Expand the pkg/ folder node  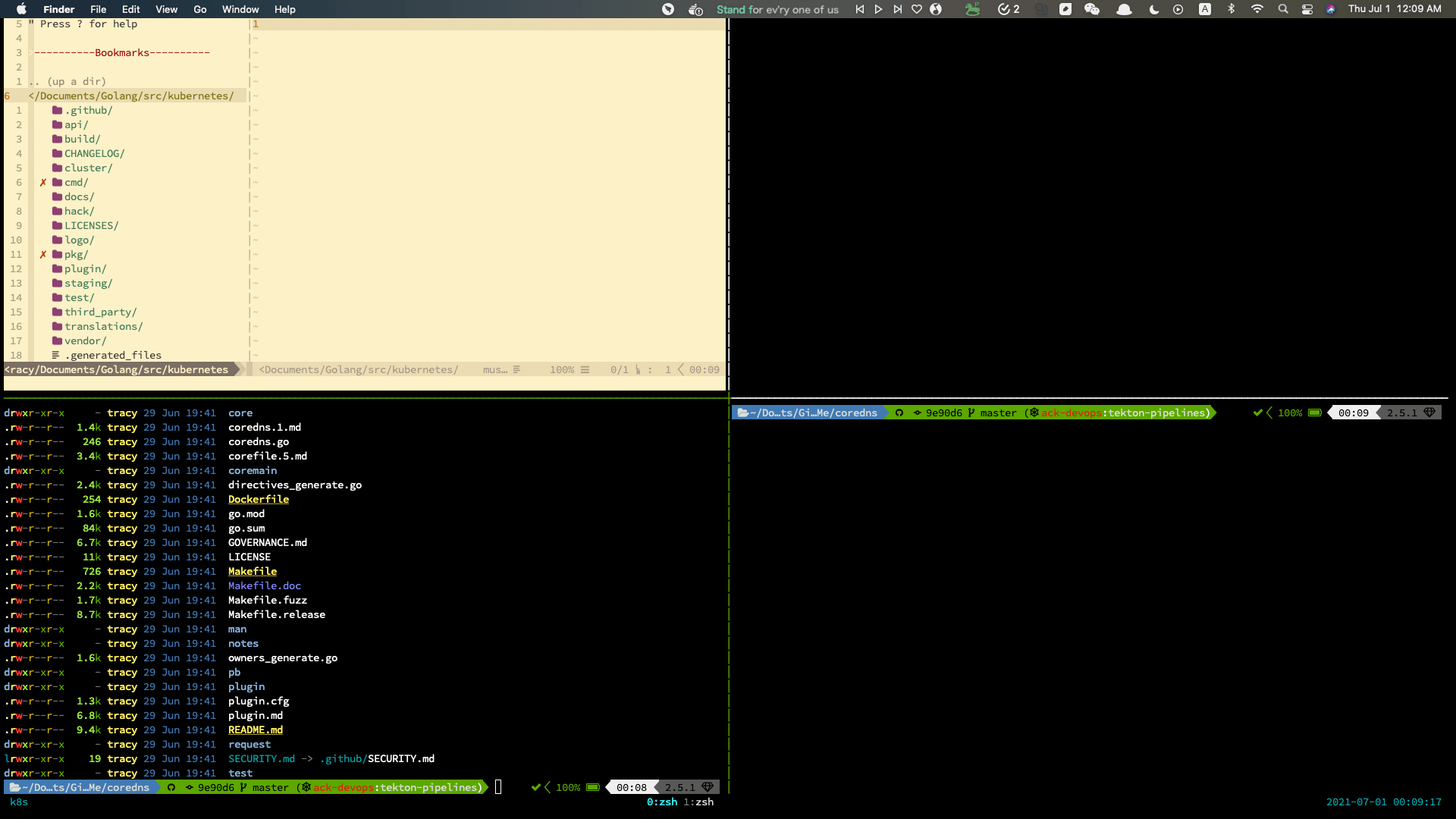[75, 255]
